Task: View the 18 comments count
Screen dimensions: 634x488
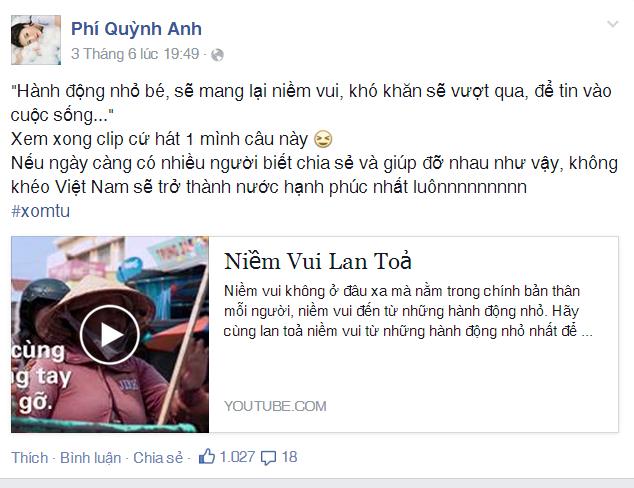Action: pyautogui.click(x=290, y=457)
